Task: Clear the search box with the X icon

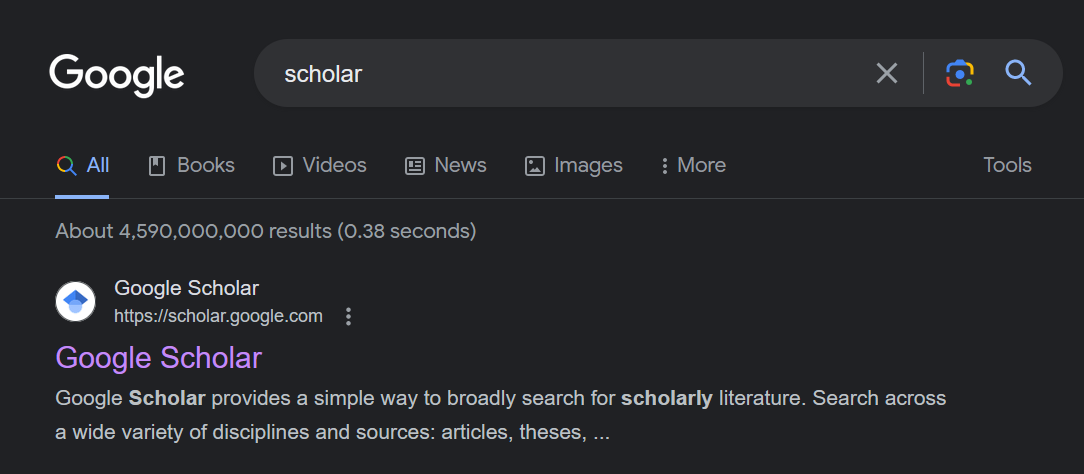Action: click(x=887, y=73)
